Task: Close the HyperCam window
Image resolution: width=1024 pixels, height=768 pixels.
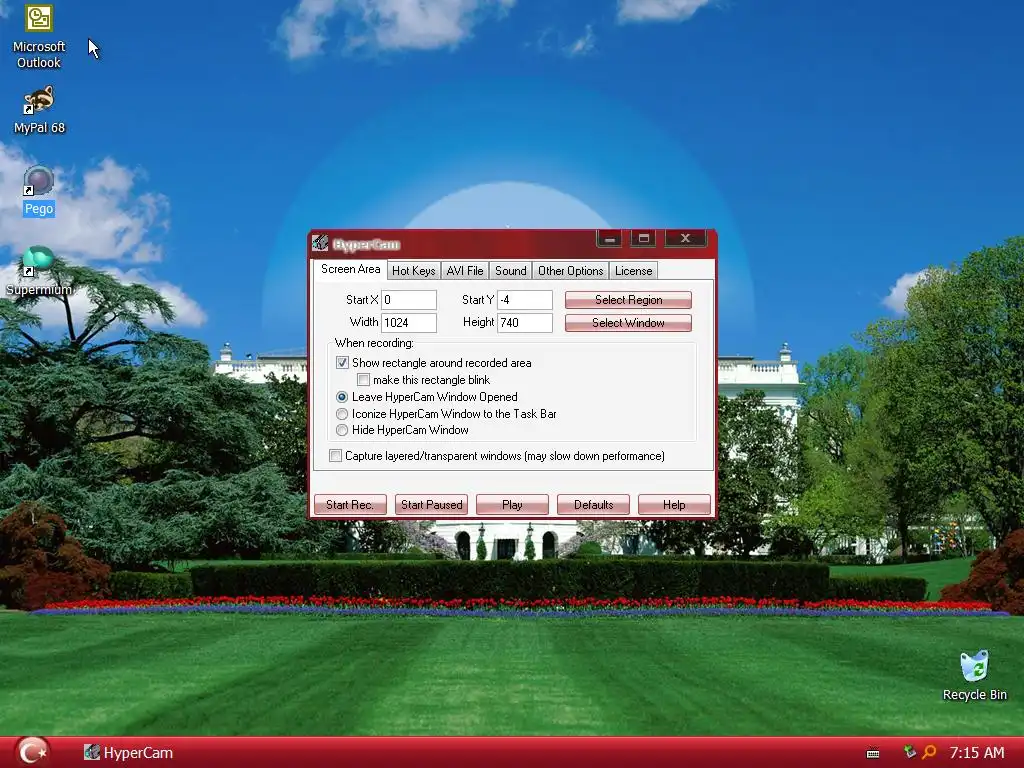Action: [685, 238]
